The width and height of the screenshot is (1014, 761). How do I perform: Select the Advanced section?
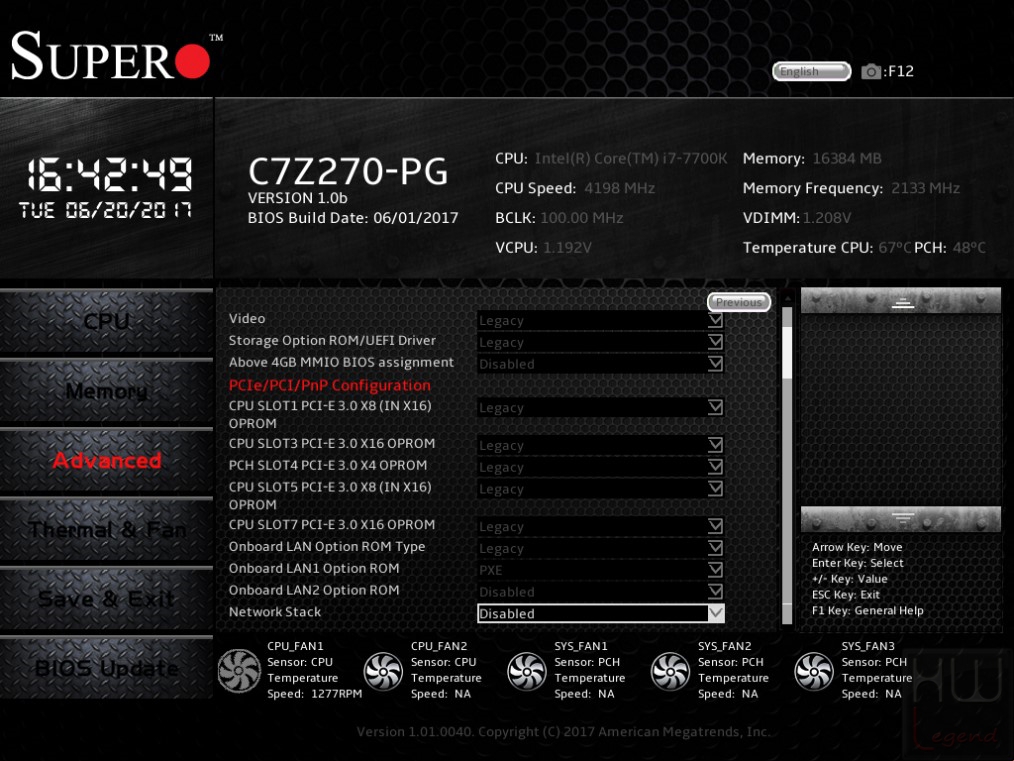tap(107, 460)
